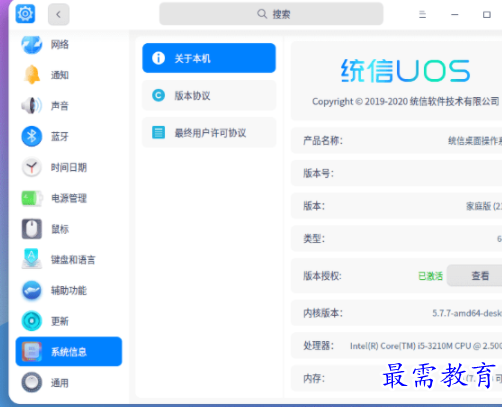
Task: Open the 电源管理 battery icon
Action: pos(32,198)
